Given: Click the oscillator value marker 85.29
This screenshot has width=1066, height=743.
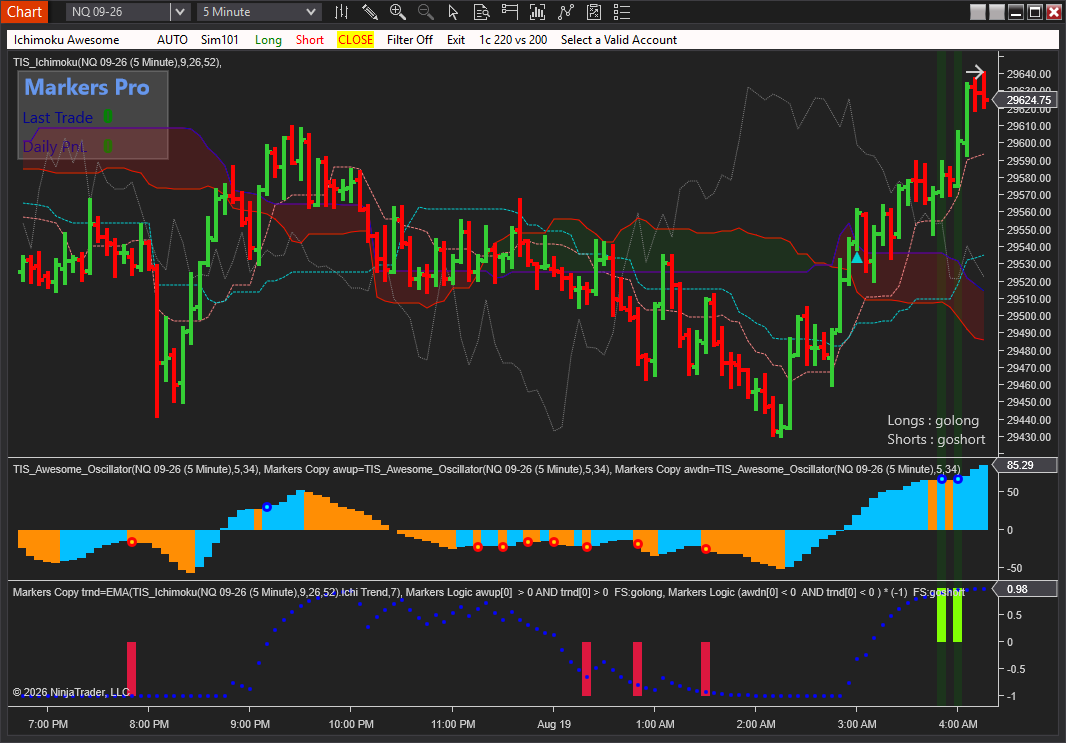Looking at the screenshot, I should pyautogui.click(x=1024, y=465).
